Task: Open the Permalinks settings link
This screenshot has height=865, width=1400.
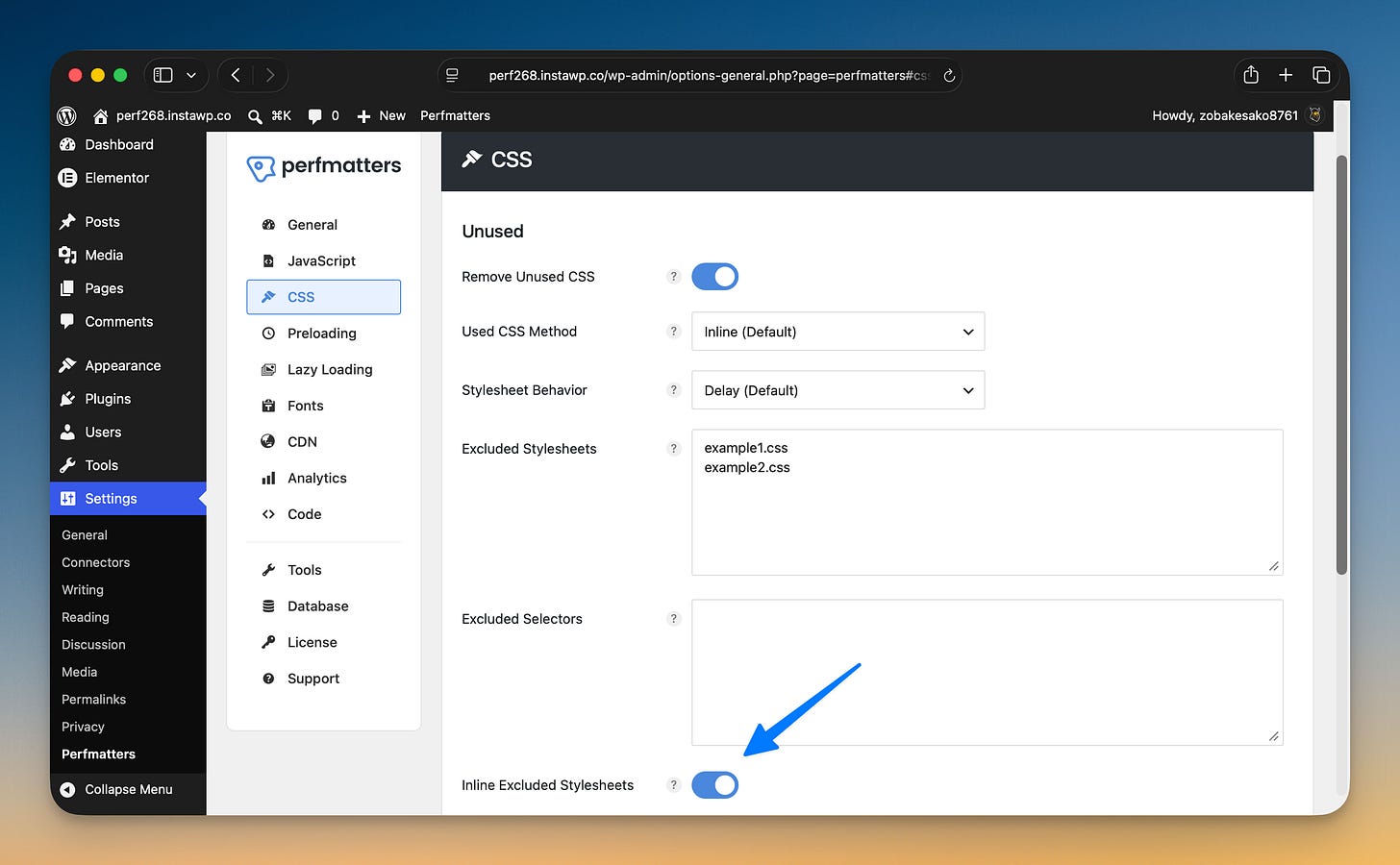Action: (x=93, y=700)
